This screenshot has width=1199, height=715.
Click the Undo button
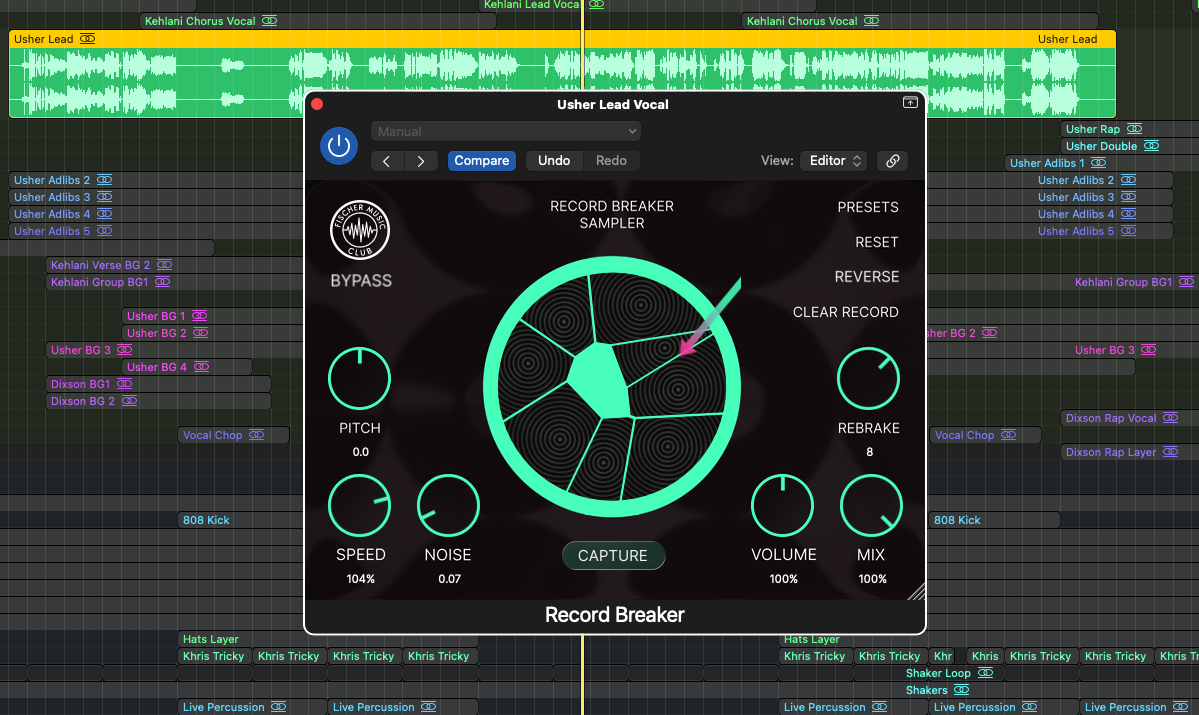click(x=554, y=161)
